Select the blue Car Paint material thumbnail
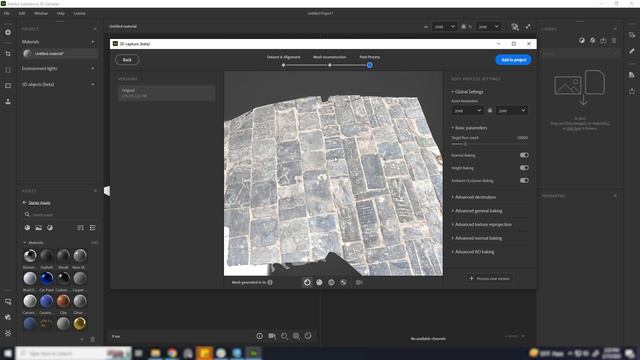 click(x=47, y=278)
